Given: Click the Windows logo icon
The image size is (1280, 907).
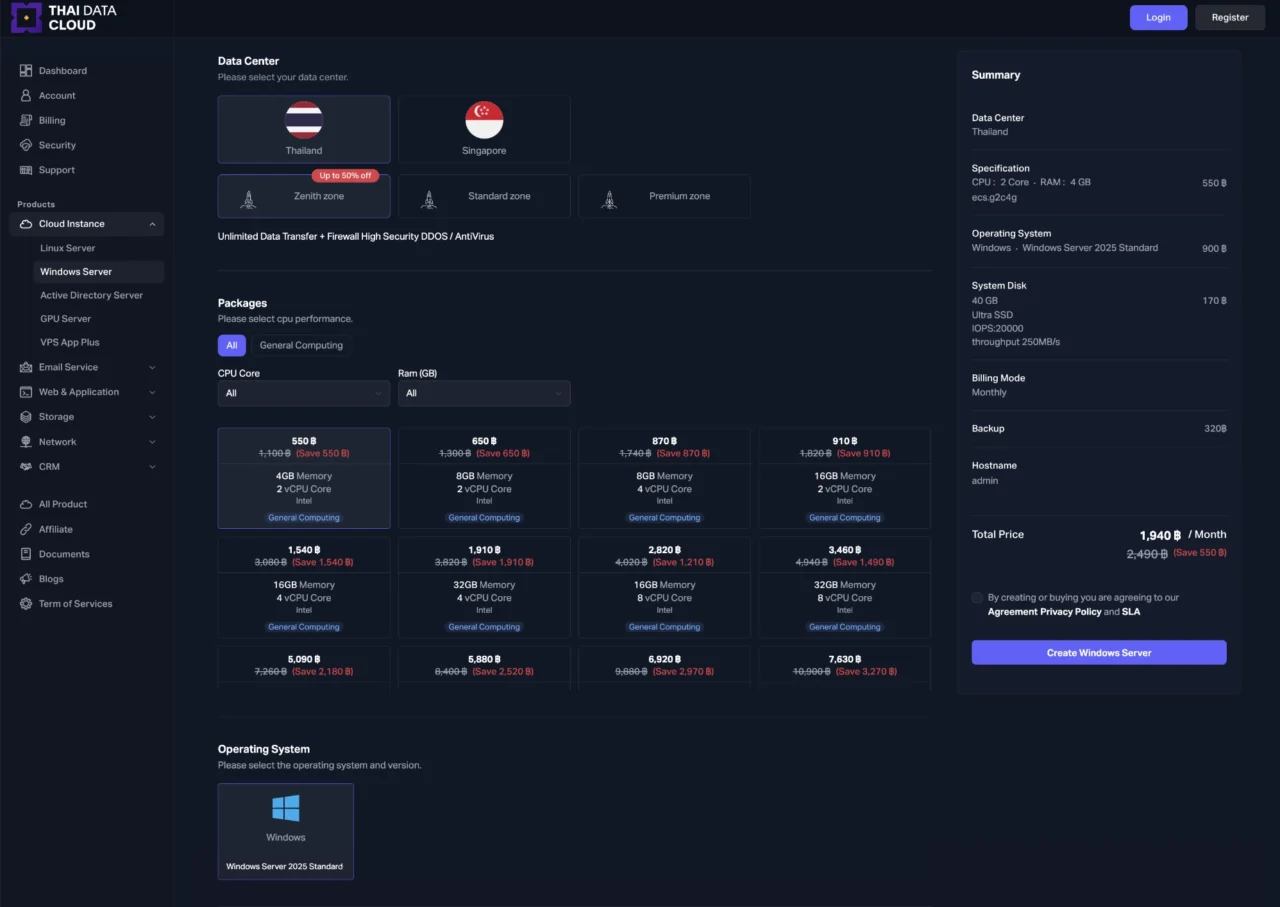Looking at the screenshot, I should click(x=286, y=808).
